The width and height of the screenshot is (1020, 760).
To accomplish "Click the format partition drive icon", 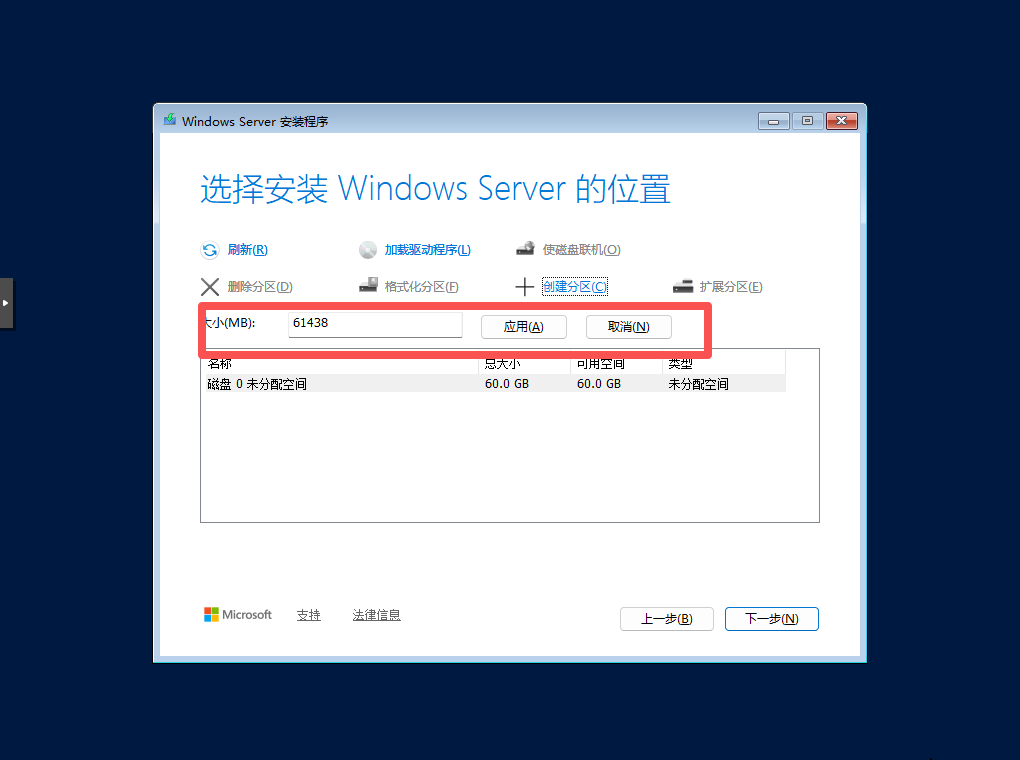I will [x=368, y=285].
